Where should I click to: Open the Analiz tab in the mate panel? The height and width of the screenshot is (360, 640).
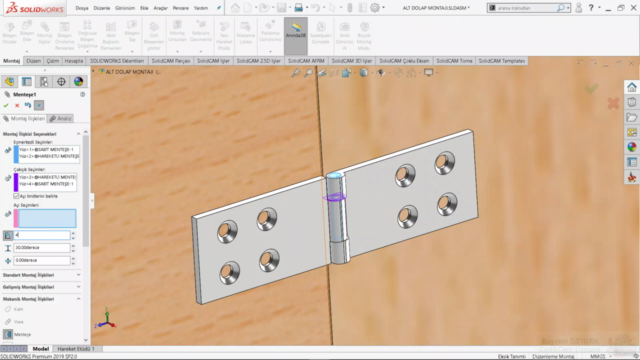(60, 118)
